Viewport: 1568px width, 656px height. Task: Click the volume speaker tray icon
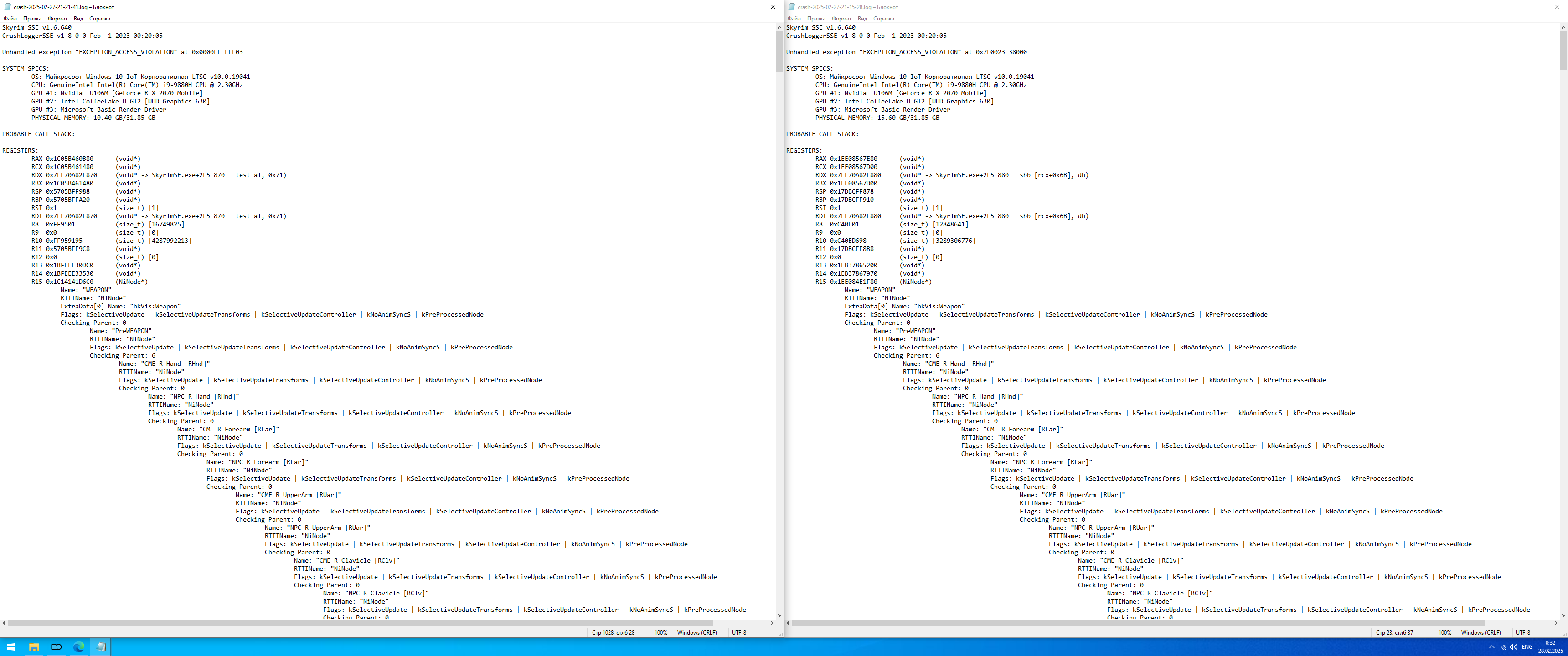click(x=1513, y=647)
